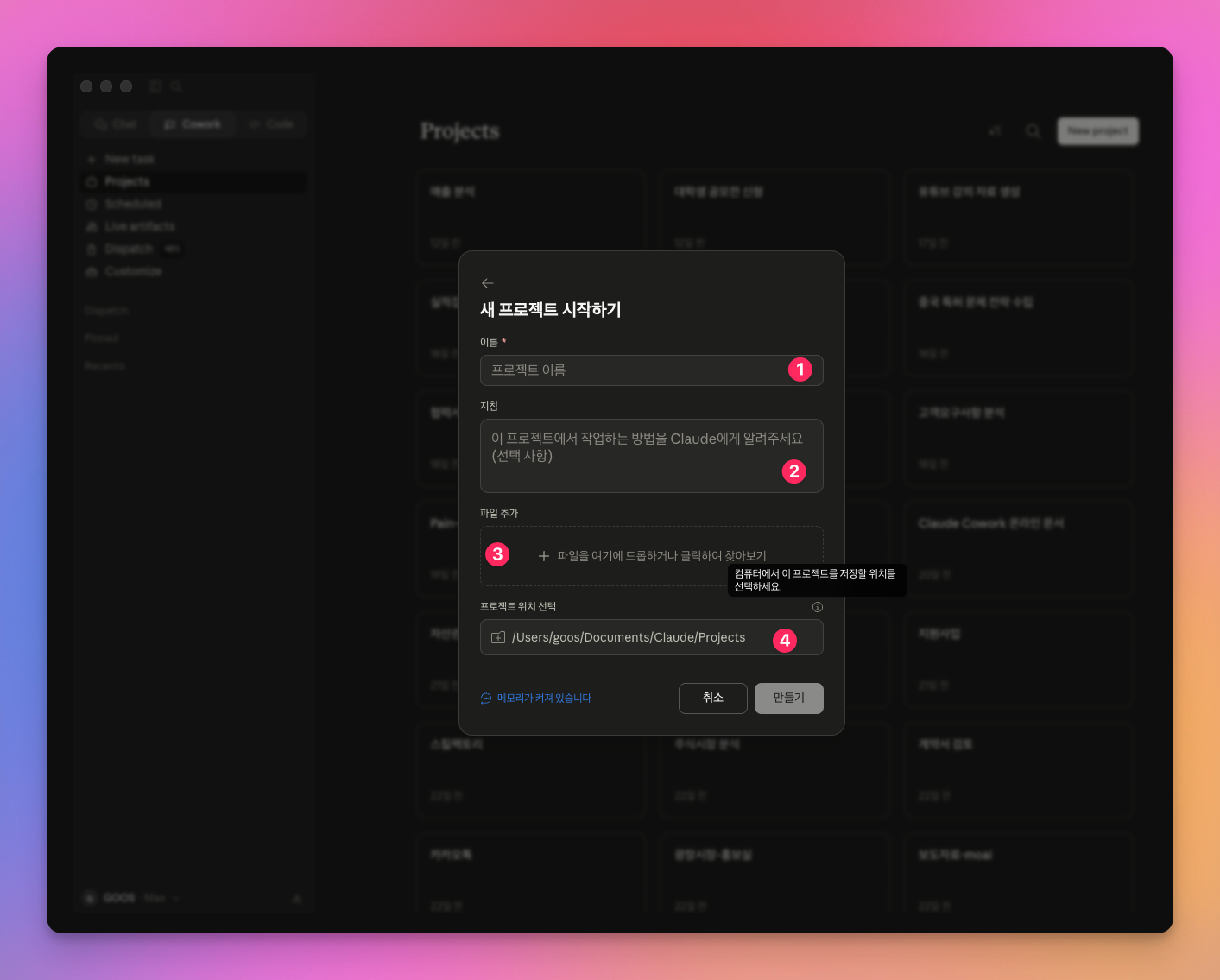The height and width of the screenshot is (980, 1220).
Task: Select Projects in the sidebar
Action: (x=193, y=181)
